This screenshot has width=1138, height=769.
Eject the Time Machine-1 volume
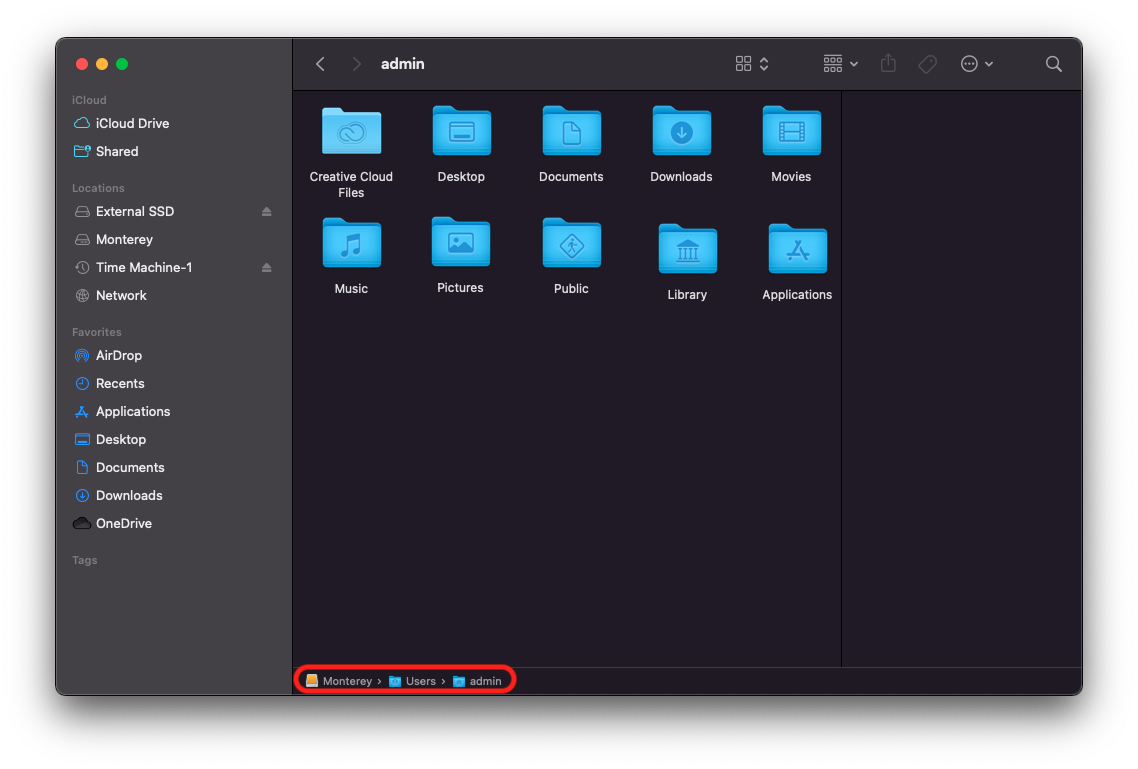266,268
